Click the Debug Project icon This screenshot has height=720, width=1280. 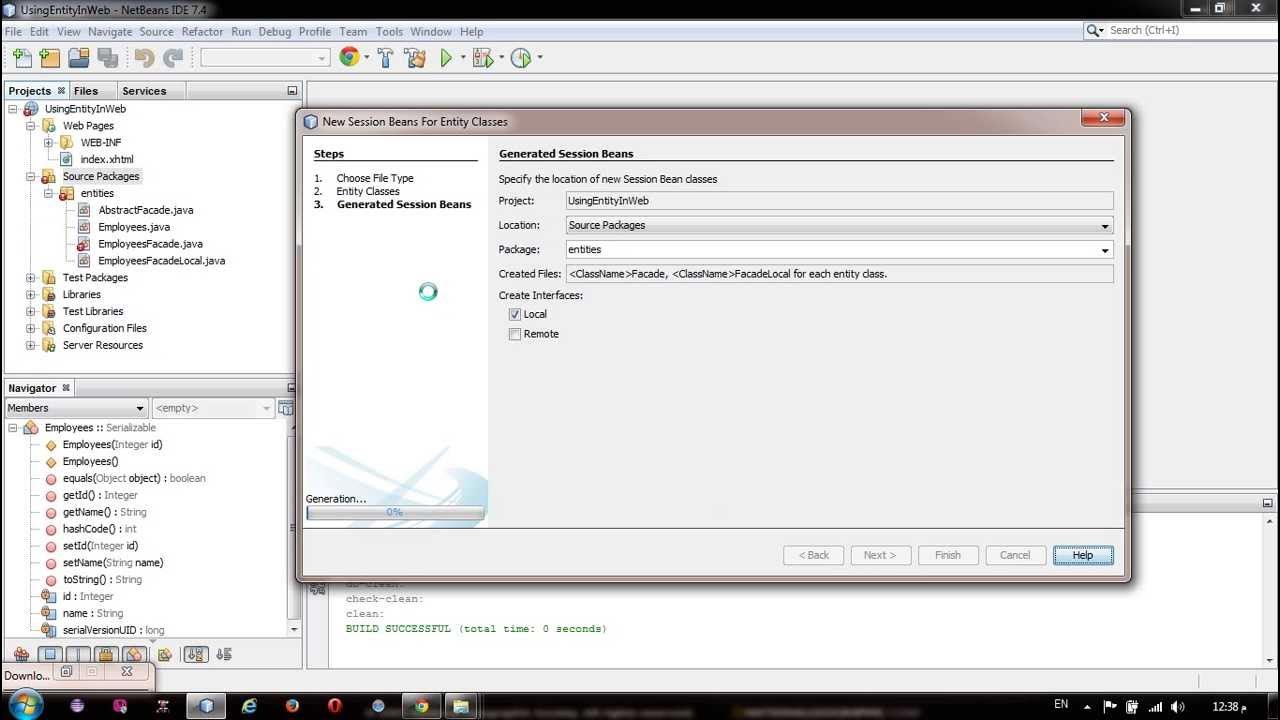pos(483,58)
